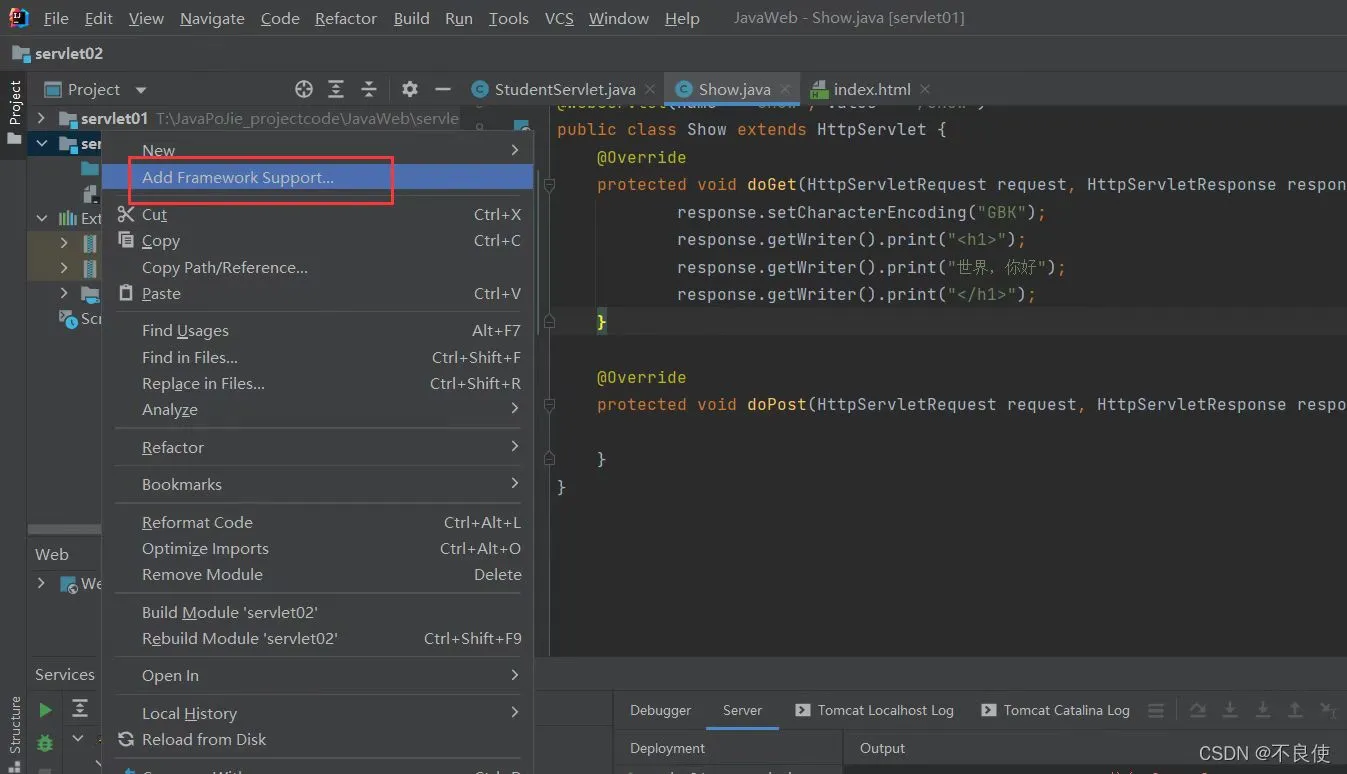Click the Paste clipboard icon in context menu

126,293
